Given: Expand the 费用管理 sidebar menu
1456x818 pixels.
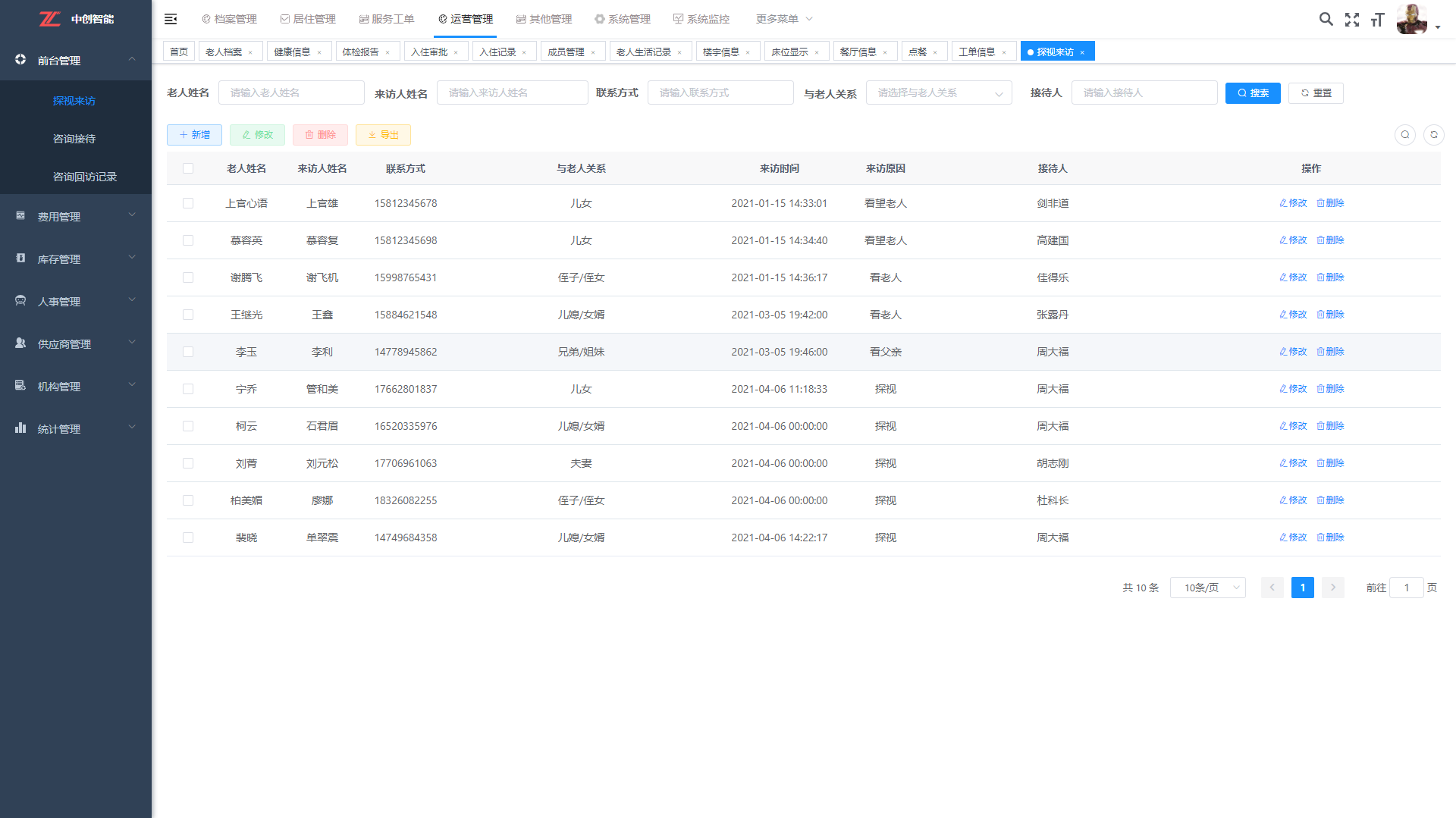Looking at the screenshot, I should pyautogui.click(x=76, y=217).
